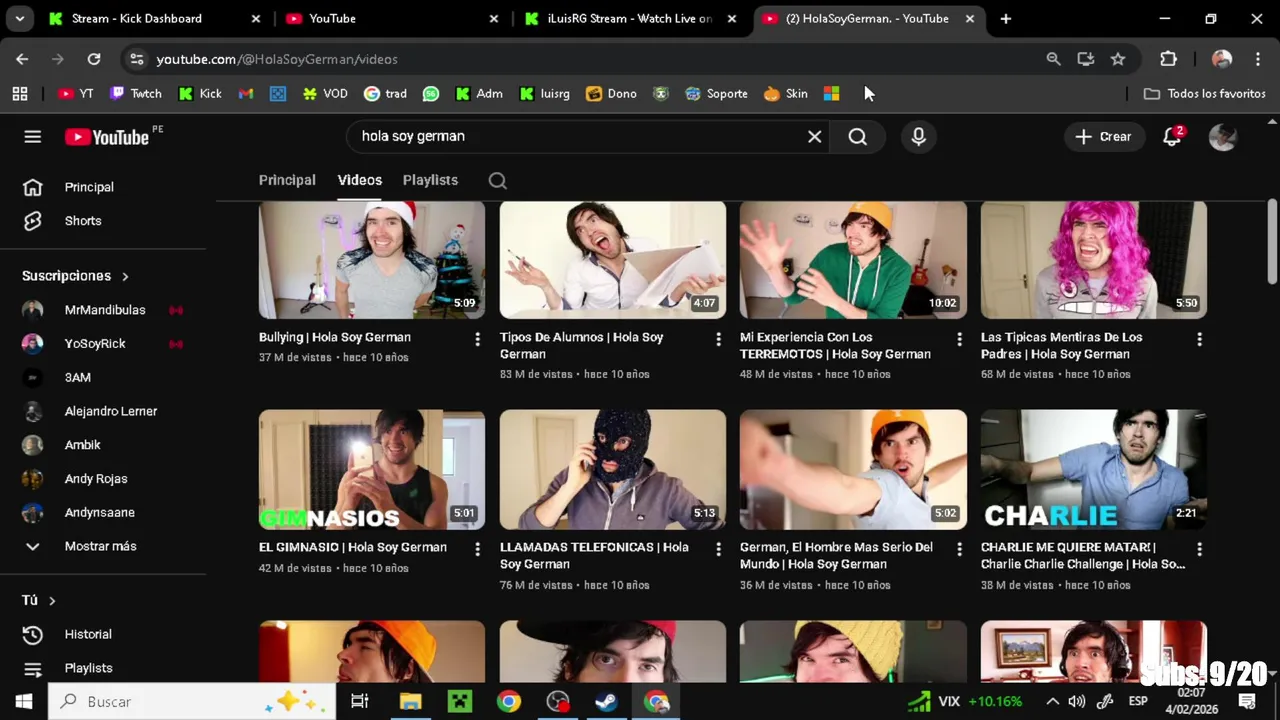
Task: Open Chrome zoom magnifier in address bar
Action: (x=1053, y=59)
